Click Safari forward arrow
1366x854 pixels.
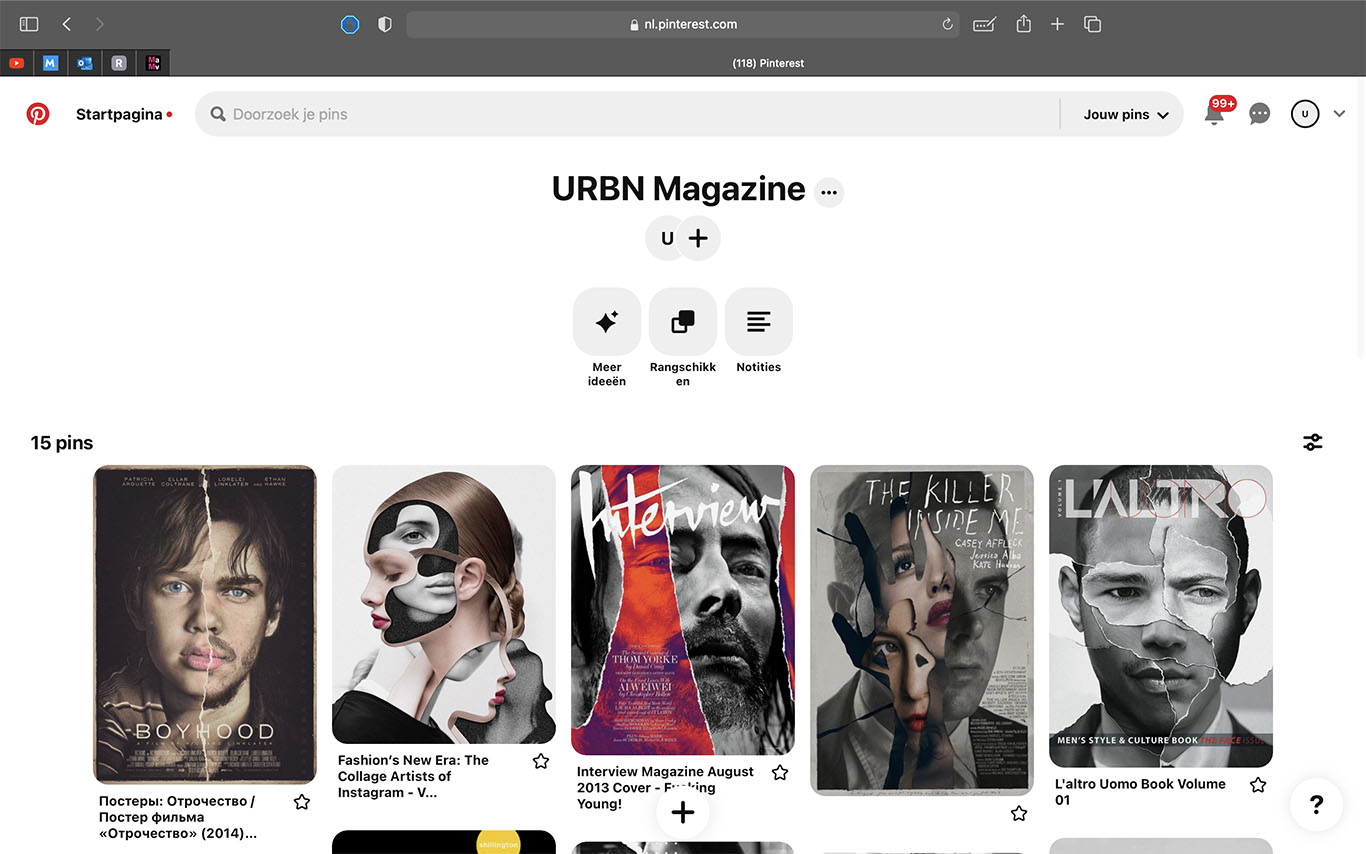[x=99, y=24]
